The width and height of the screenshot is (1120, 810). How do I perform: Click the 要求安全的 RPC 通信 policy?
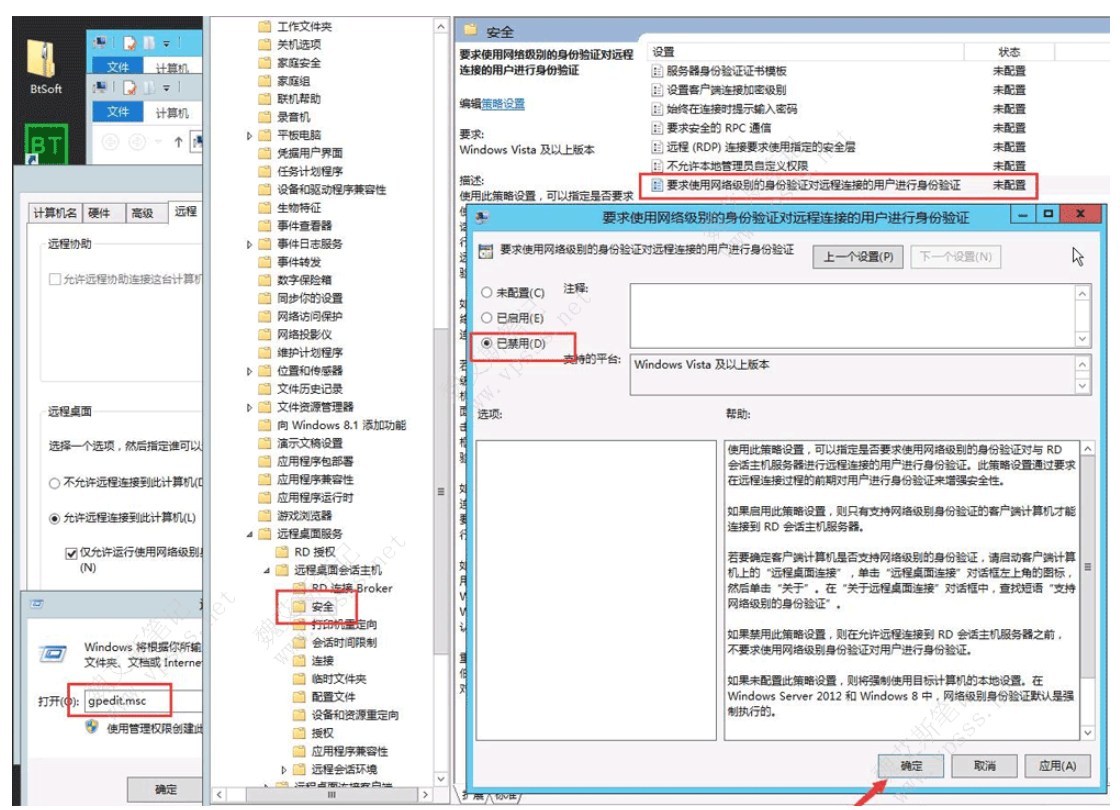pos(718,128)
